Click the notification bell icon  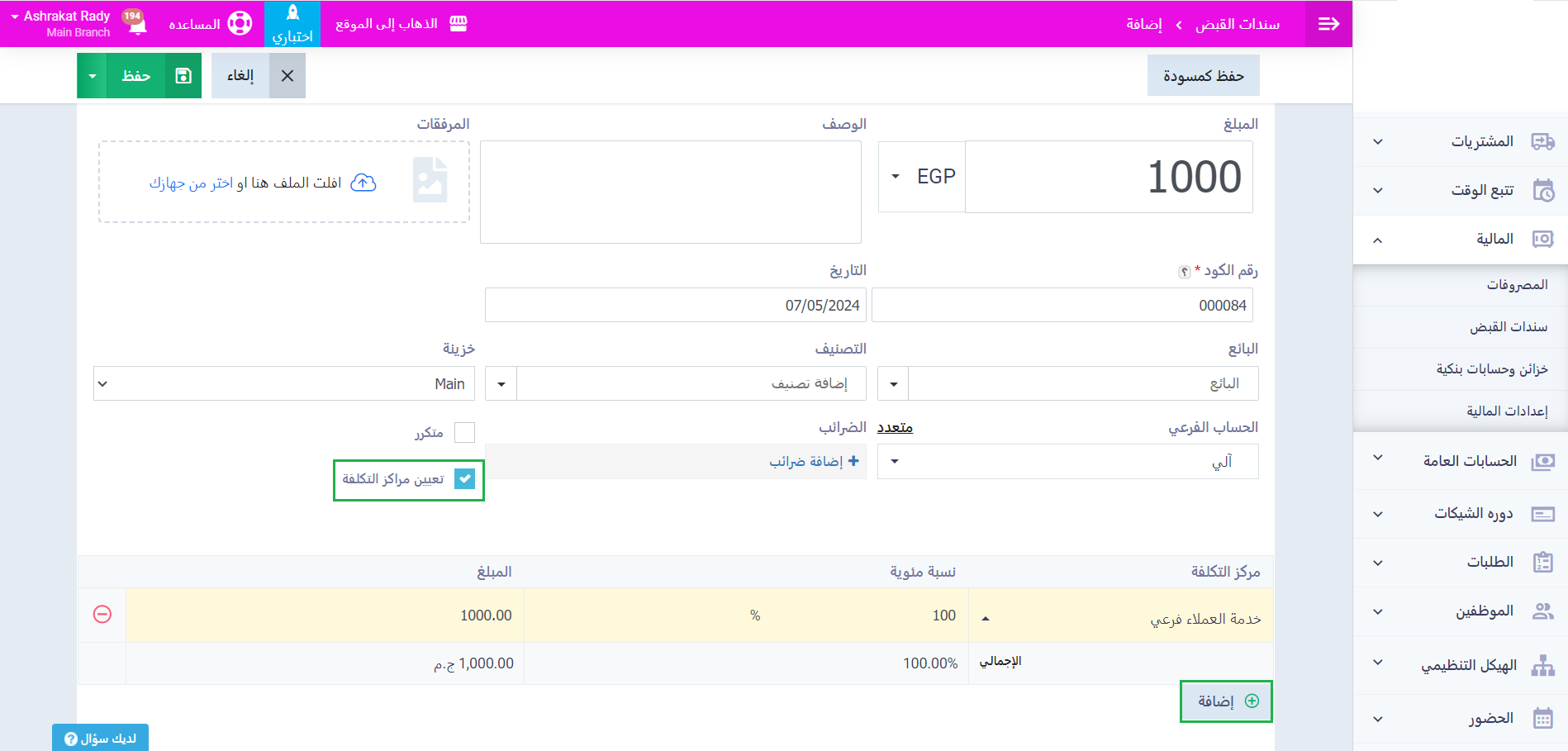(137, 26)
